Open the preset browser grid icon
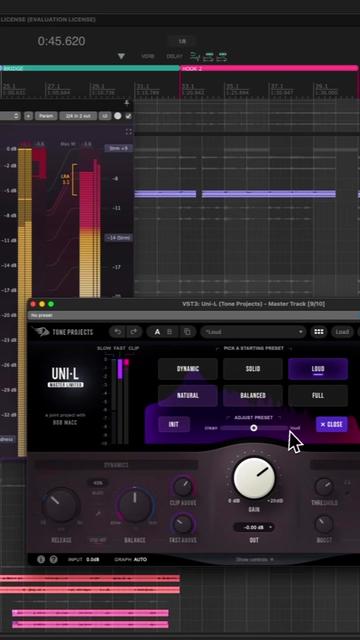The height and width of the screenshot is (640, 360). 319,332
